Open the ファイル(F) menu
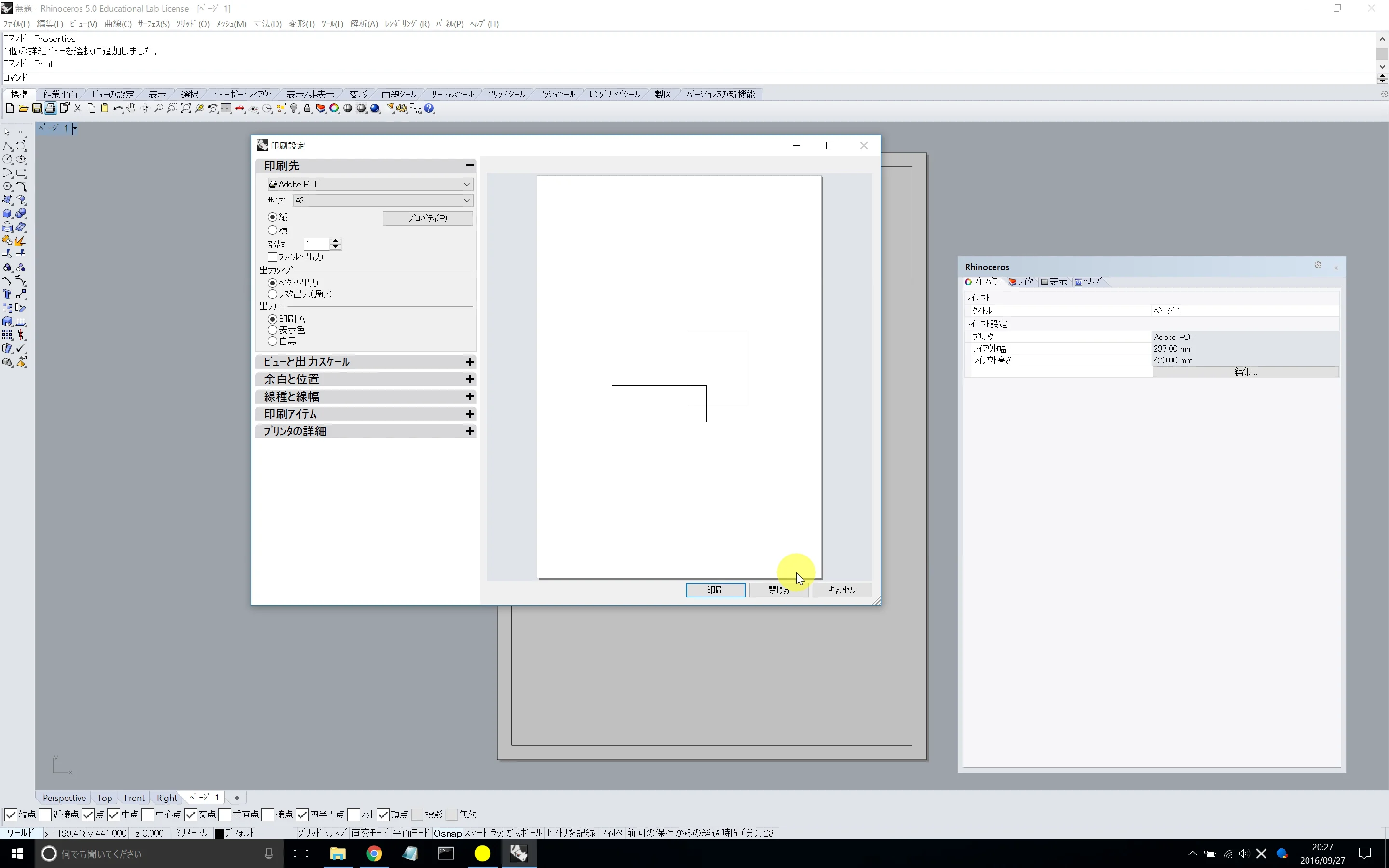Screen dimensions: 1389x868 (15, 24)
